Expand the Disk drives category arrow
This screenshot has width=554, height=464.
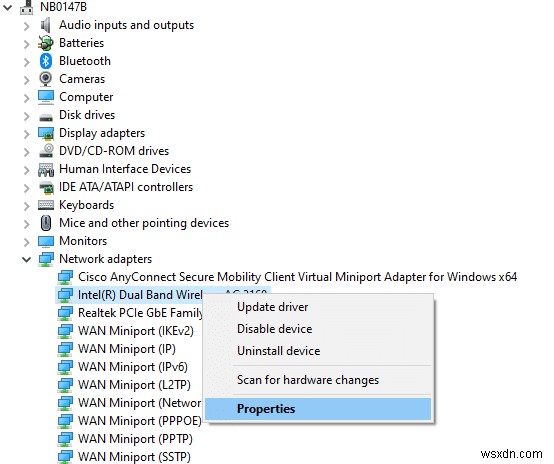(x=26, y=116)
